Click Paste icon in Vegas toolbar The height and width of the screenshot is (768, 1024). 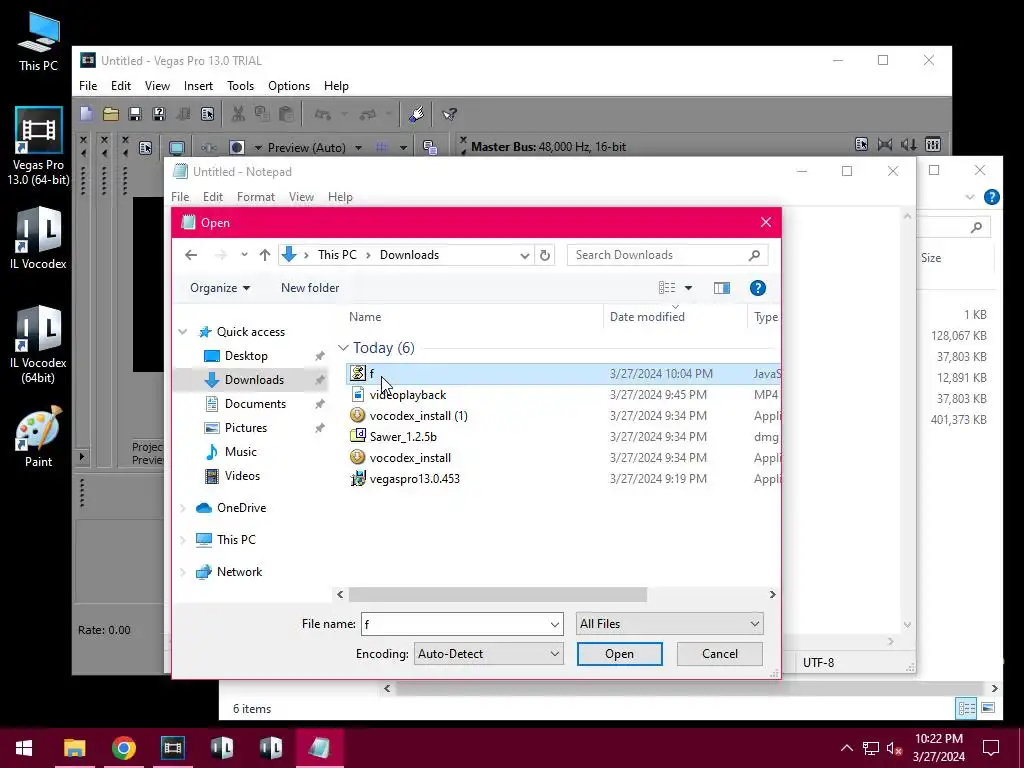click(286, 114)
